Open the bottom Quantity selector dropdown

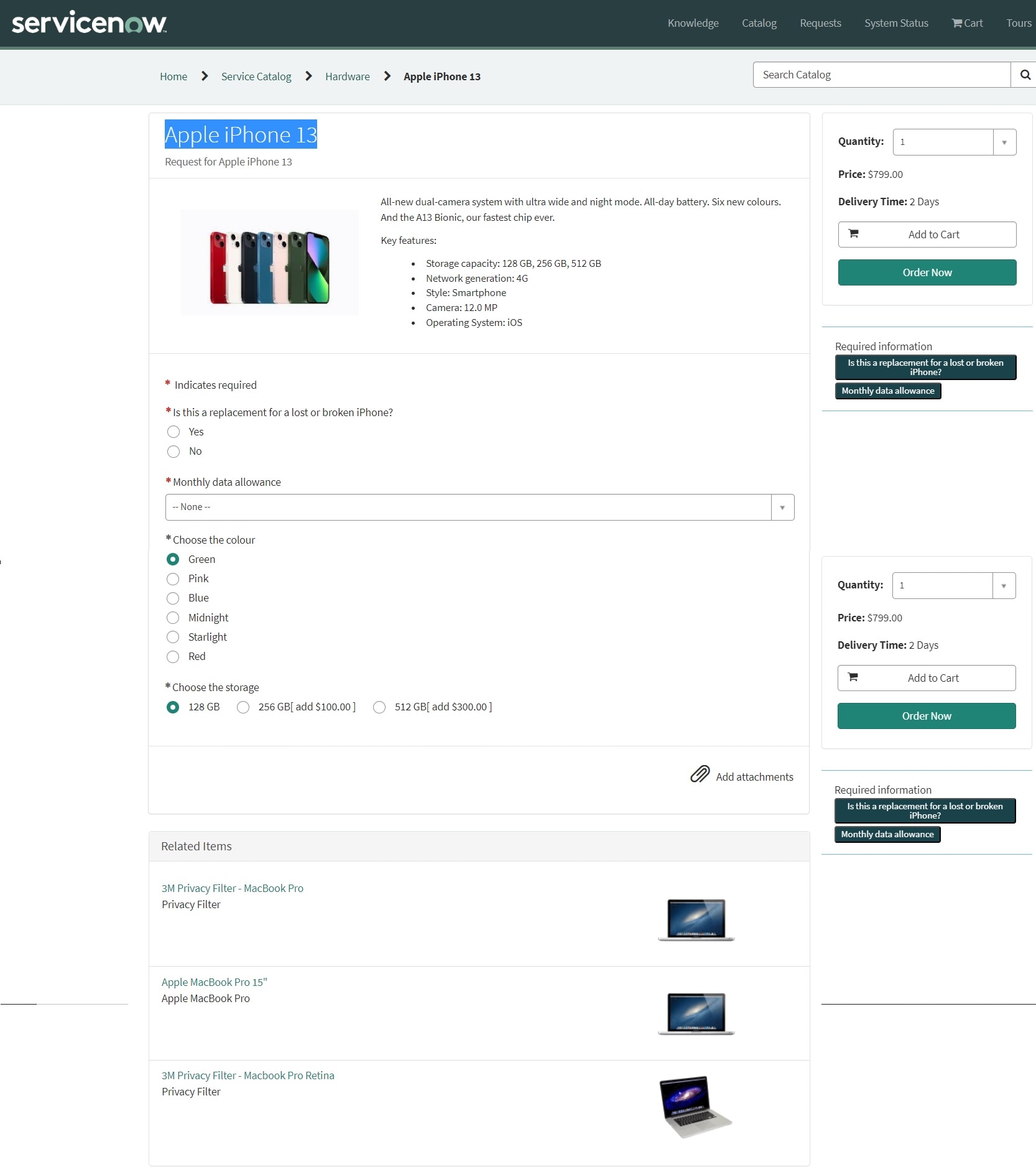1002,585
